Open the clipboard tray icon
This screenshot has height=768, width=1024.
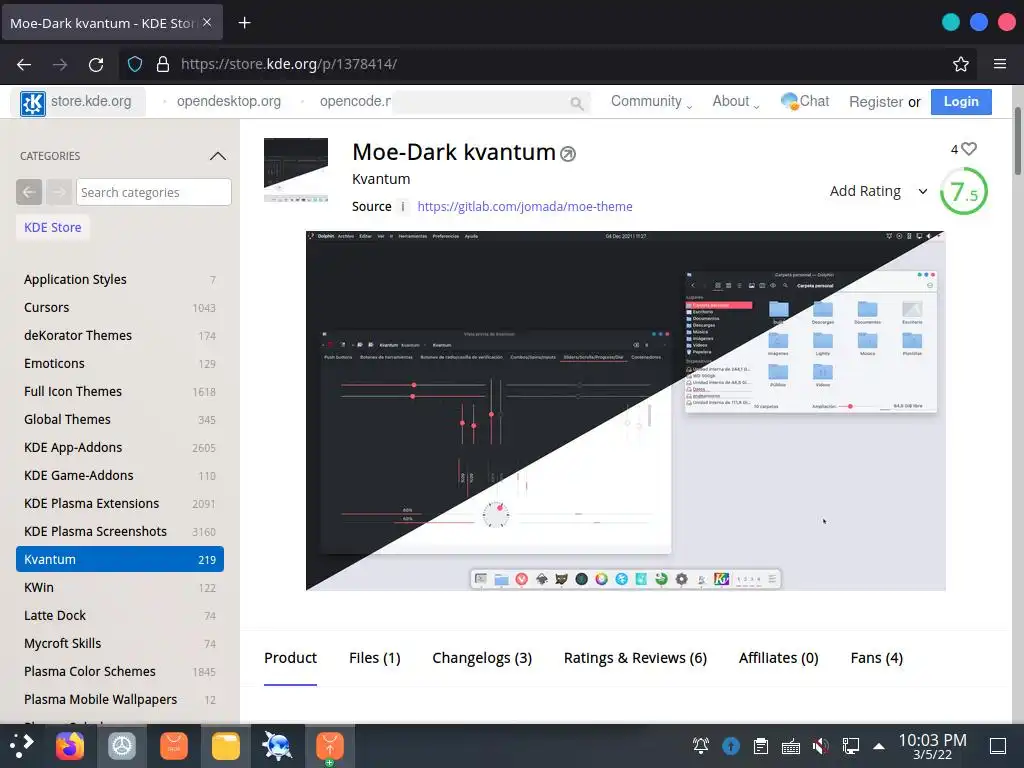pyautogui.click(x=760, y=745)
